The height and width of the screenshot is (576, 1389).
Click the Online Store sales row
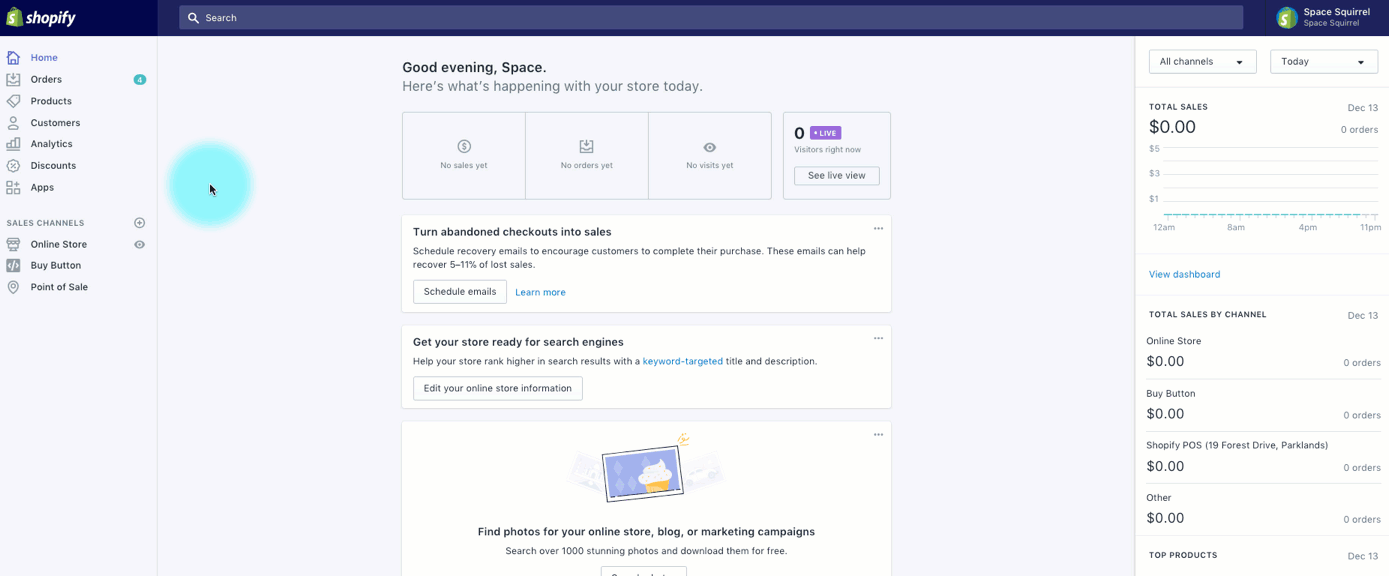click(1262, 355)
